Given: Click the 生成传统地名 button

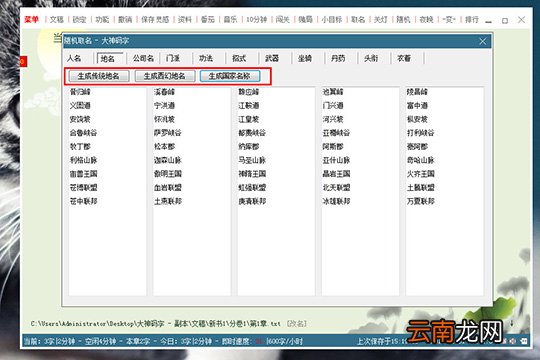Looking at the screenshot, I should [99, 76].
